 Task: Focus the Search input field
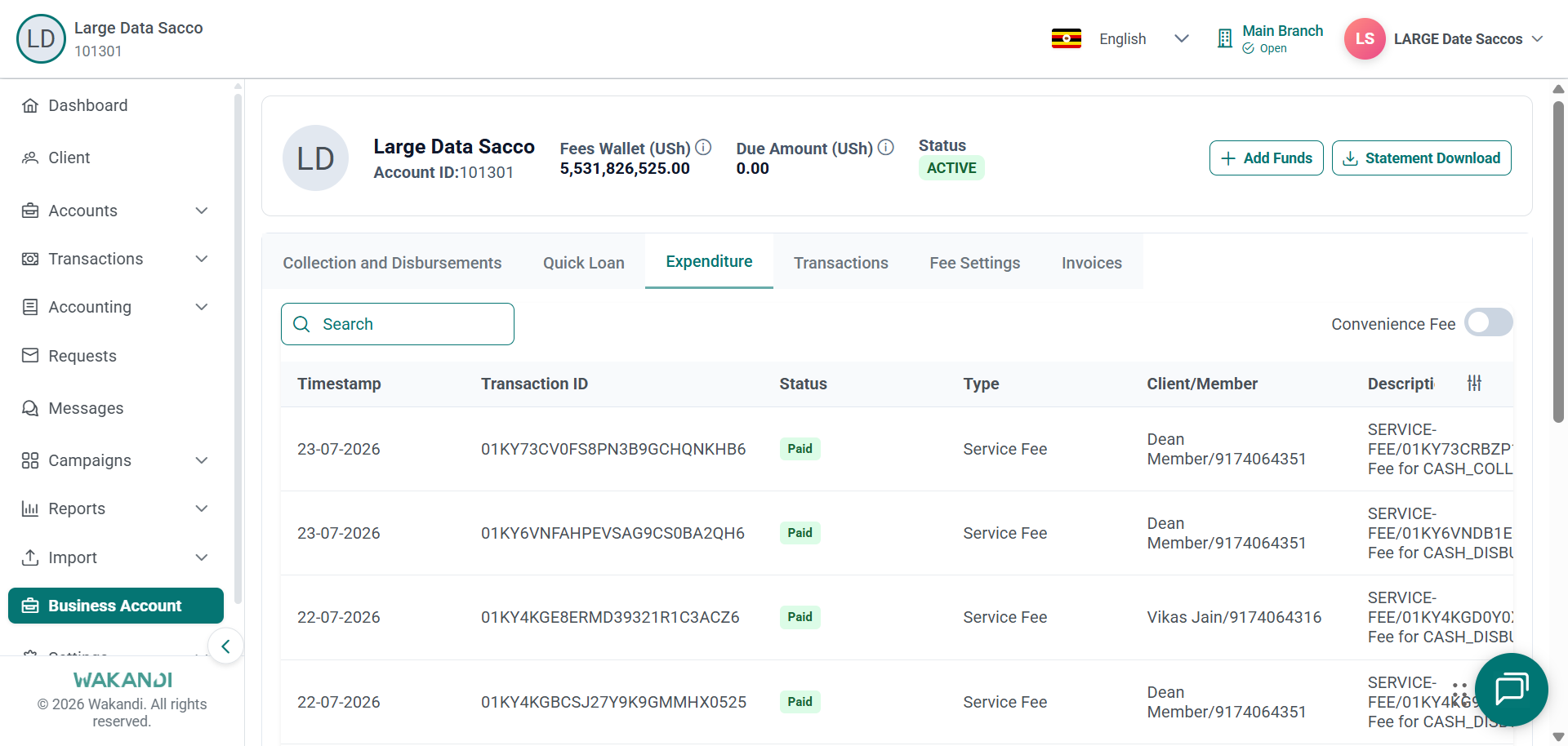coord(398,324)
